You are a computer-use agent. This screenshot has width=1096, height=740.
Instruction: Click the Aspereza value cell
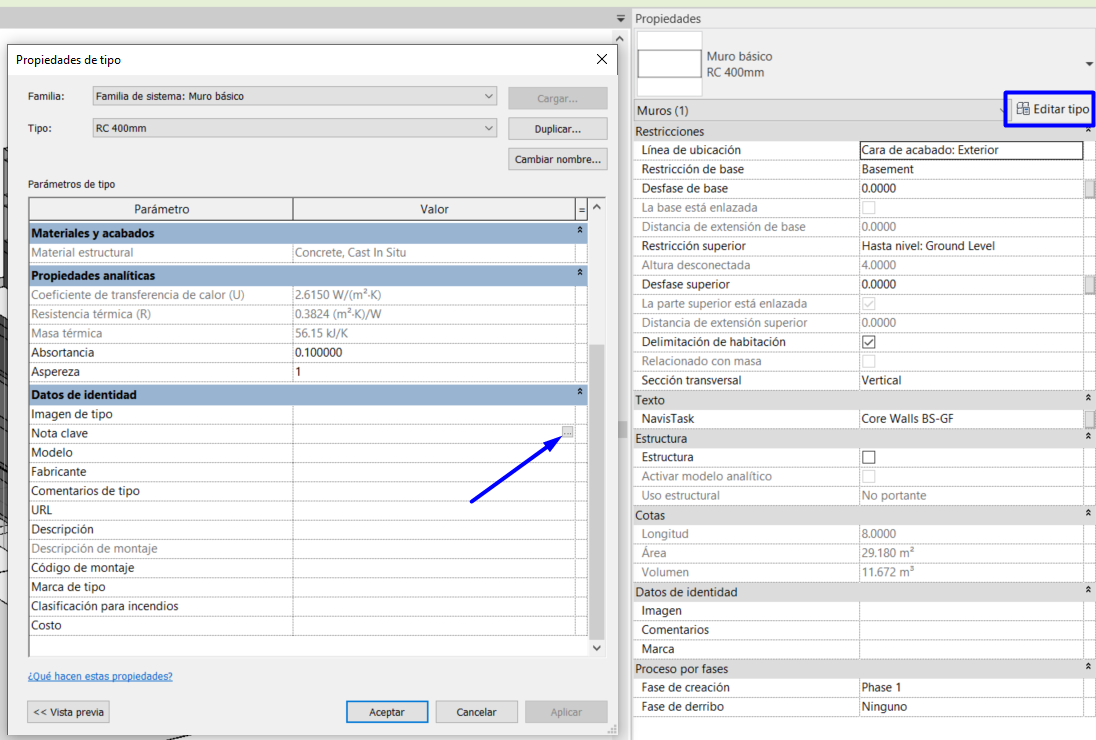[x=434, y=372]
